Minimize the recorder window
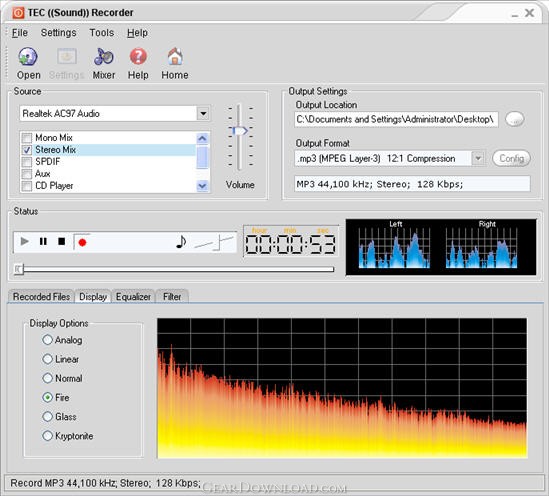The image size is (549, 496). point(515,15)
